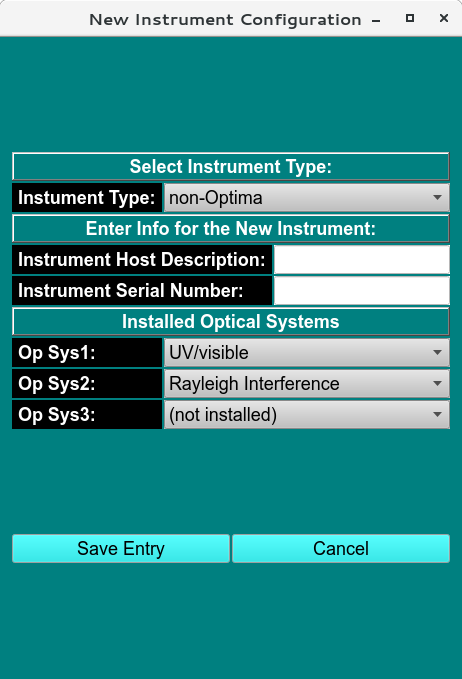
Task: Click the Instrument Serial Number label
Action: [x=142, y=291]
